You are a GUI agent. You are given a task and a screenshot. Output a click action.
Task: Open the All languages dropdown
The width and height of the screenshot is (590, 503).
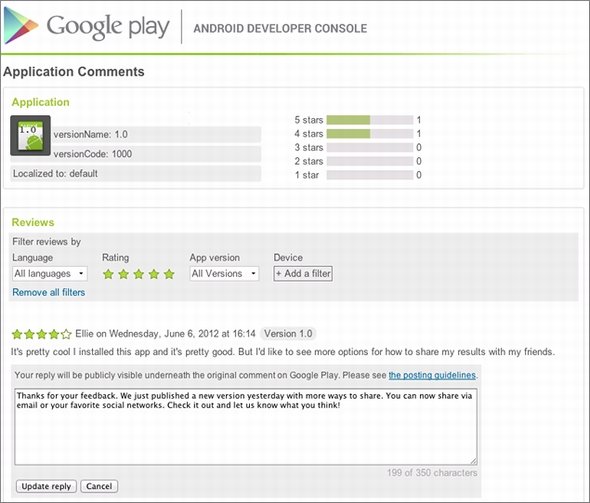tap(50, 274)
